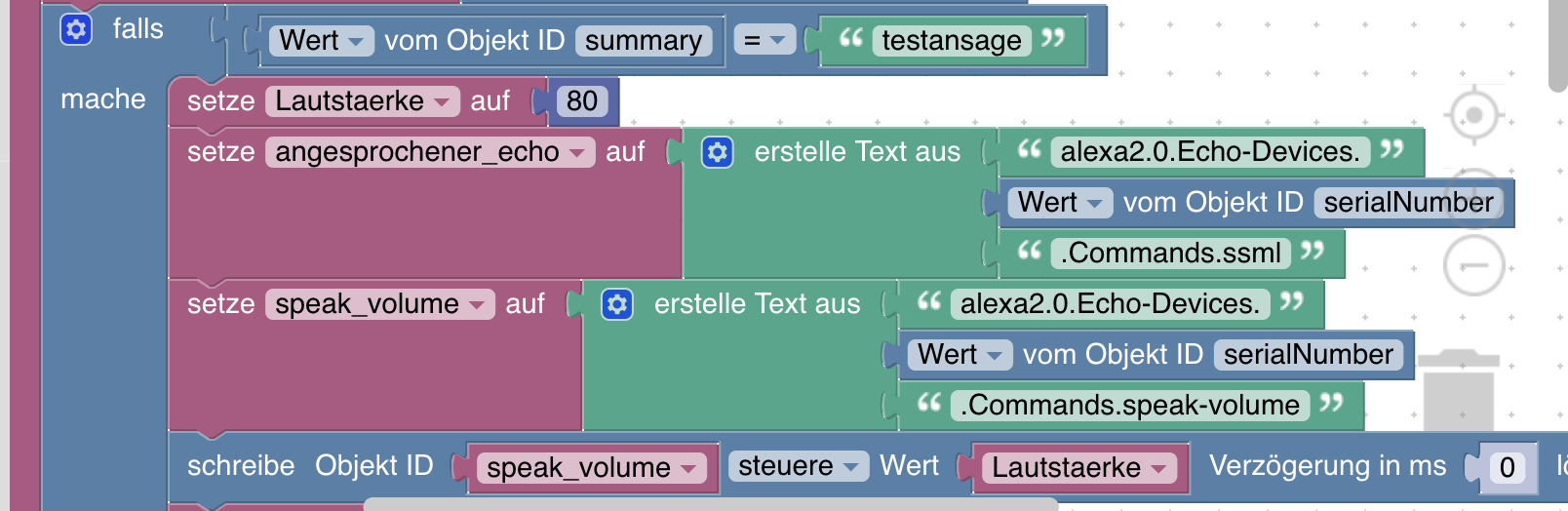Image resolution: width=1568 pixels, height=511 pixels.
Task: Click the opening quote of the testansage text
Action: pyautogui.click(x=850, y=39)
